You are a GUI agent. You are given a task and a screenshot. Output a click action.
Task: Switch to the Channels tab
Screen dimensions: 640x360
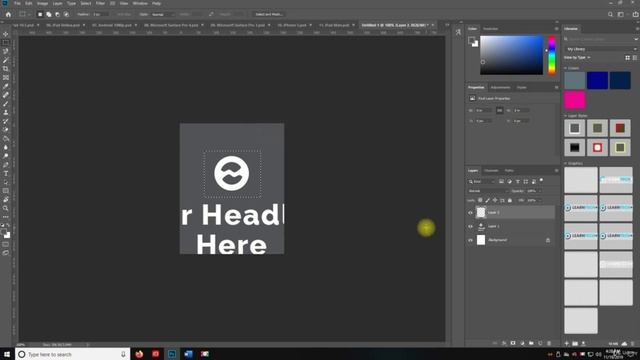click(491, 171)
